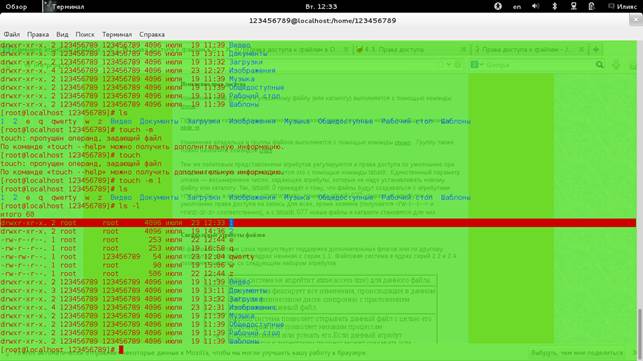Screen dimensions: 643x361
Task: Open the Поиск menu
Action: (x=85, y=34)
